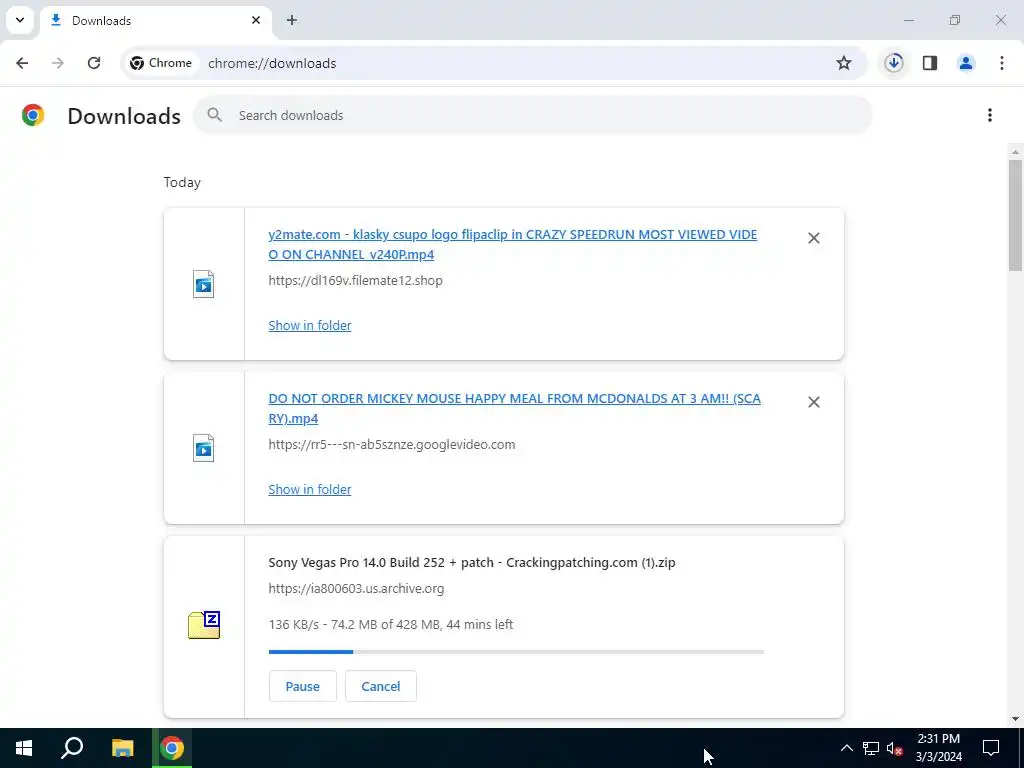Screen dimensions: 1024x768
Task: Bookmark this page with the star icon
Action: 844,63
